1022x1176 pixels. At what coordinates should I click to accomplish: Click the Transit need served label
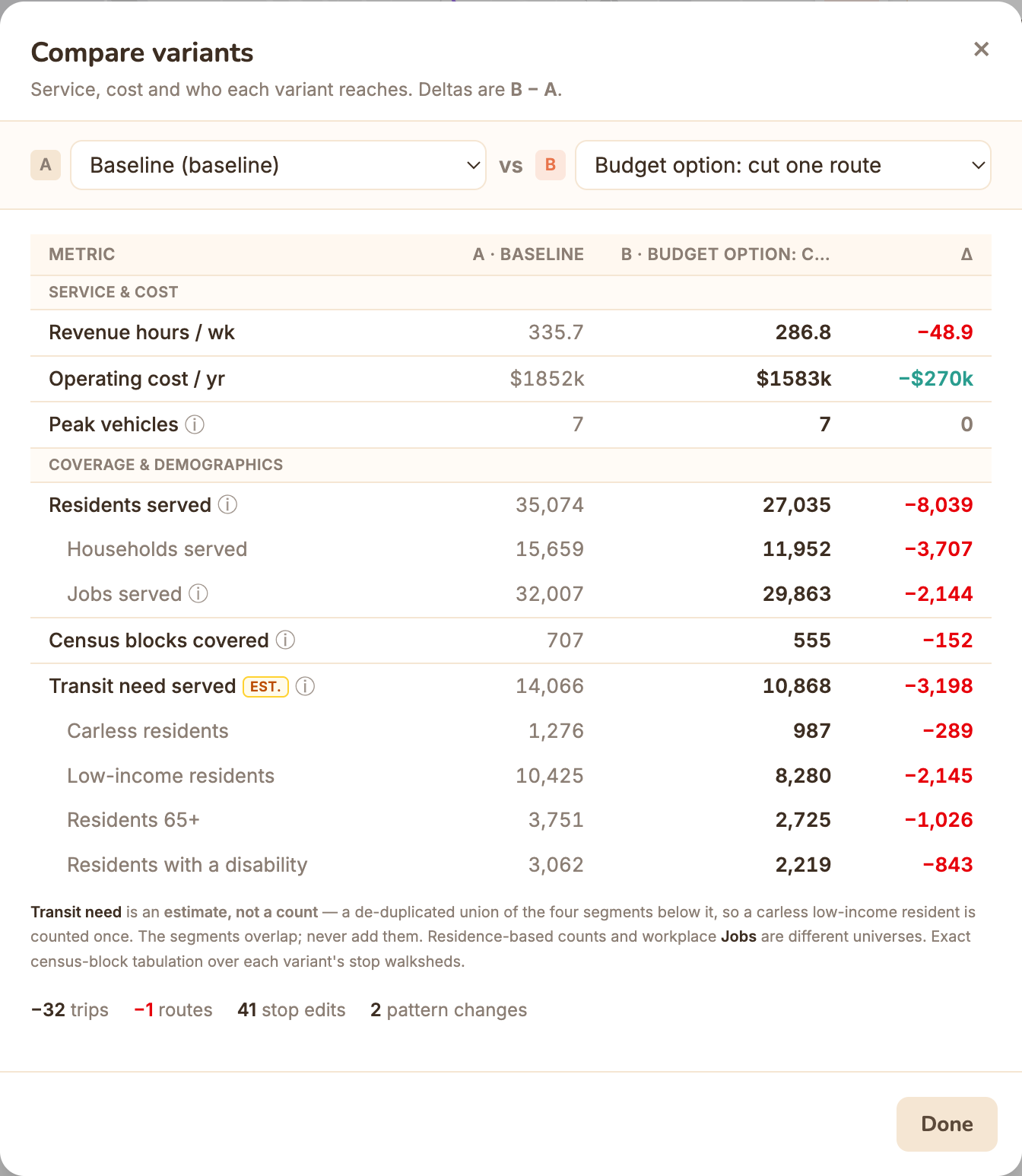pyautogui.click(x=142, y=686)
